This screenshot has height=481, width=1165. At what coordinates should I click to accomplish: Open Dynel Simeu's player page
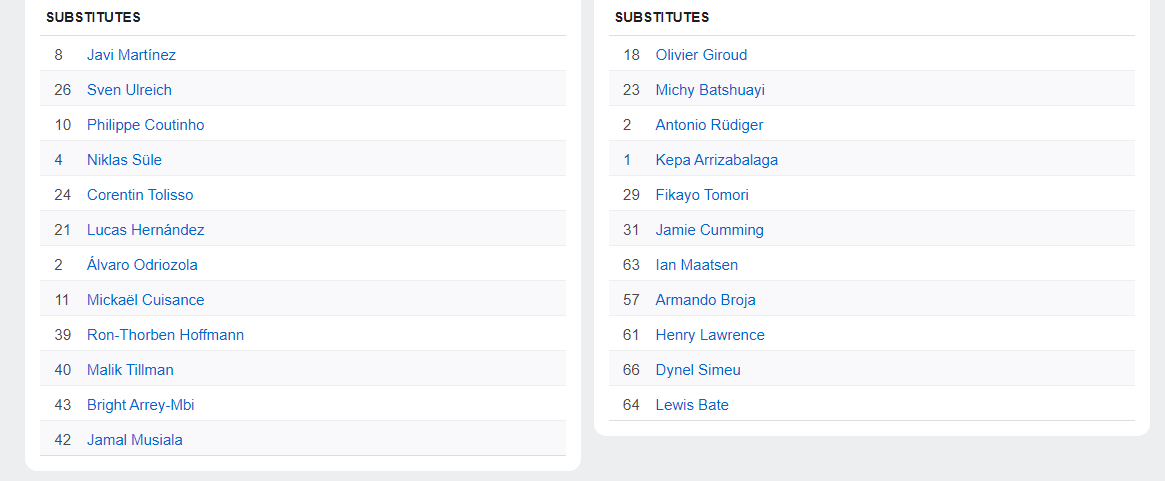[x=698, y=370]
